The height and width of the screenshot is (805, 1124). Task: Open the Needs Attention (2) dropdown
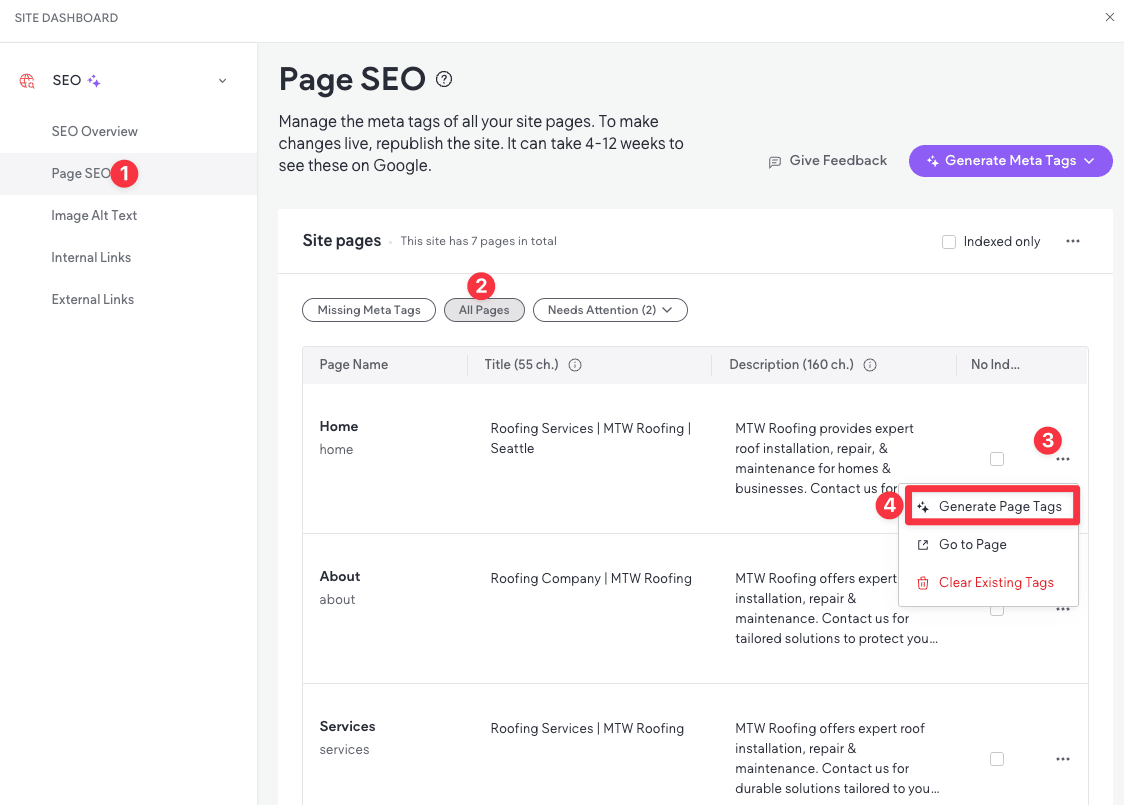(610, 310)
